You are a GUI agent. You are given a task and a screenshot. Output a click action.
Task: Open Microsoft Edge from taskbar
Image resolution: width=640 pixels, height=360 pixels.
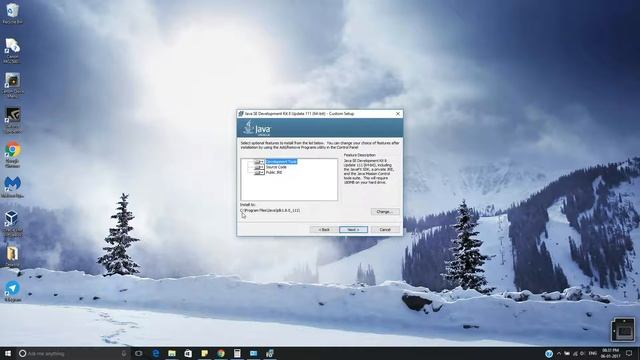[x=156, y=353]
